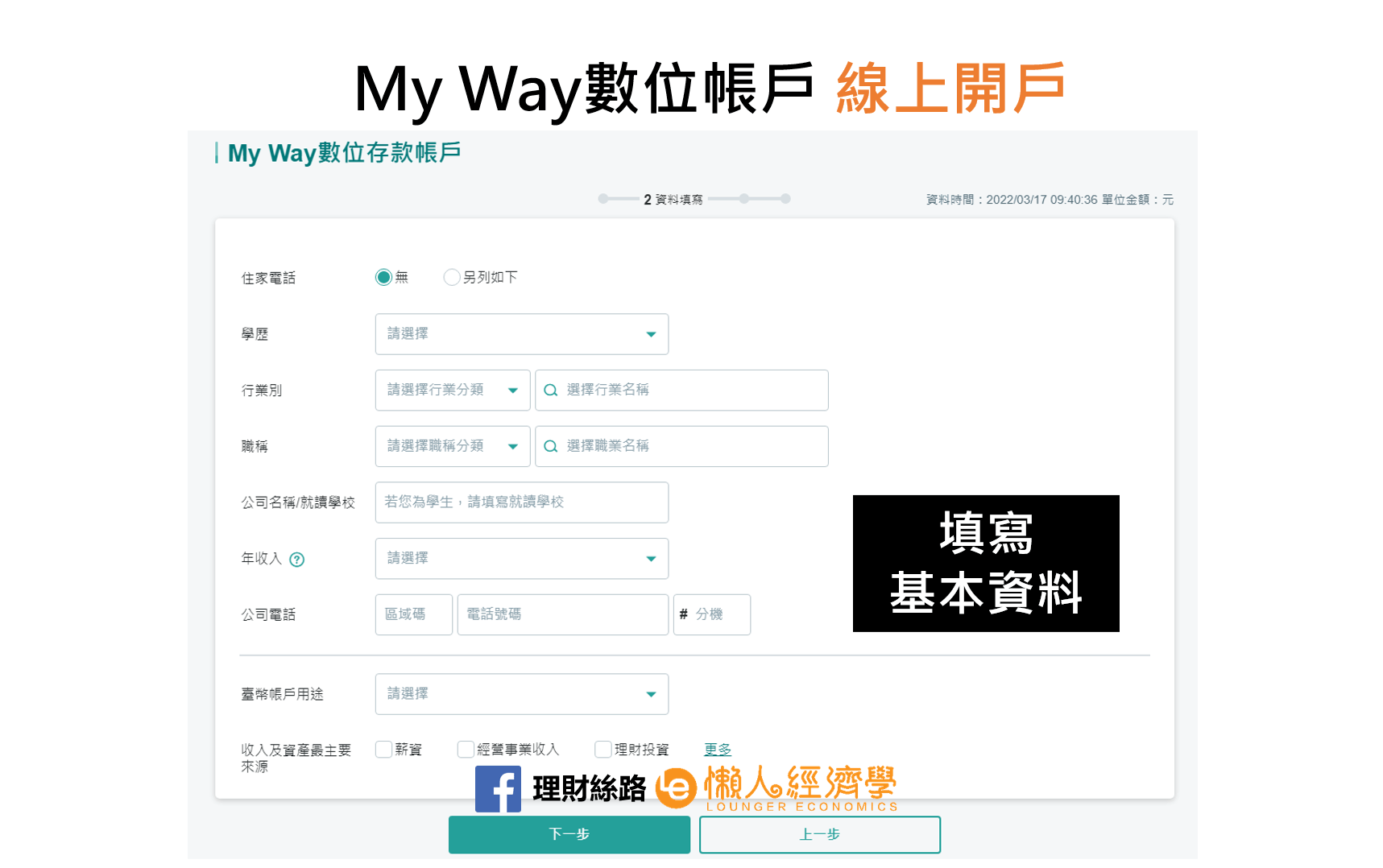This screenshot has width=1383, height=868.
Task: Check the 理財投資 checkbox
Action: click(603, 750)
